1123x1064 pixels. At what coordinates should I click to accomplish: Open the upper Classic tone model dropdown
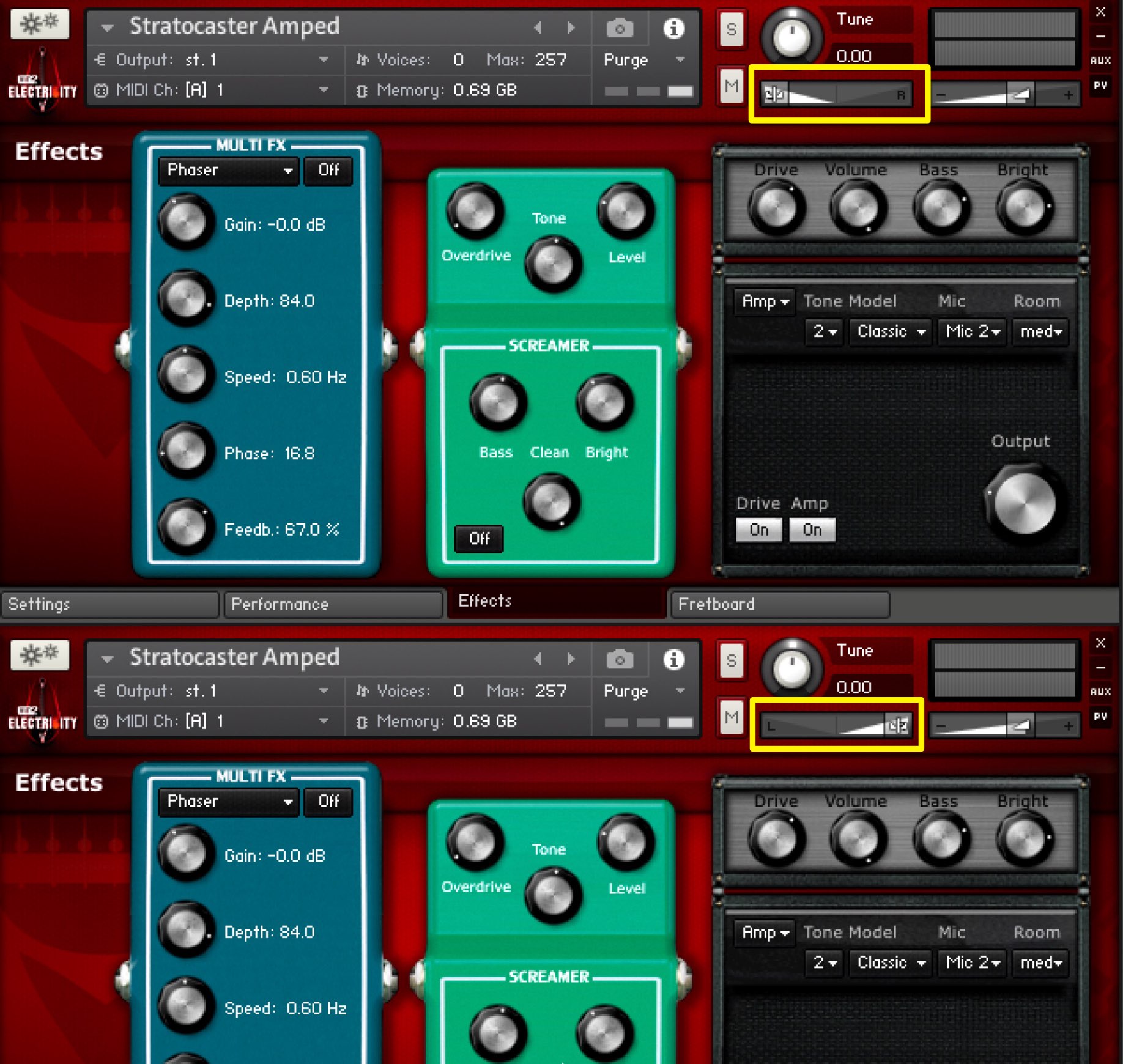tap(891, 331)
